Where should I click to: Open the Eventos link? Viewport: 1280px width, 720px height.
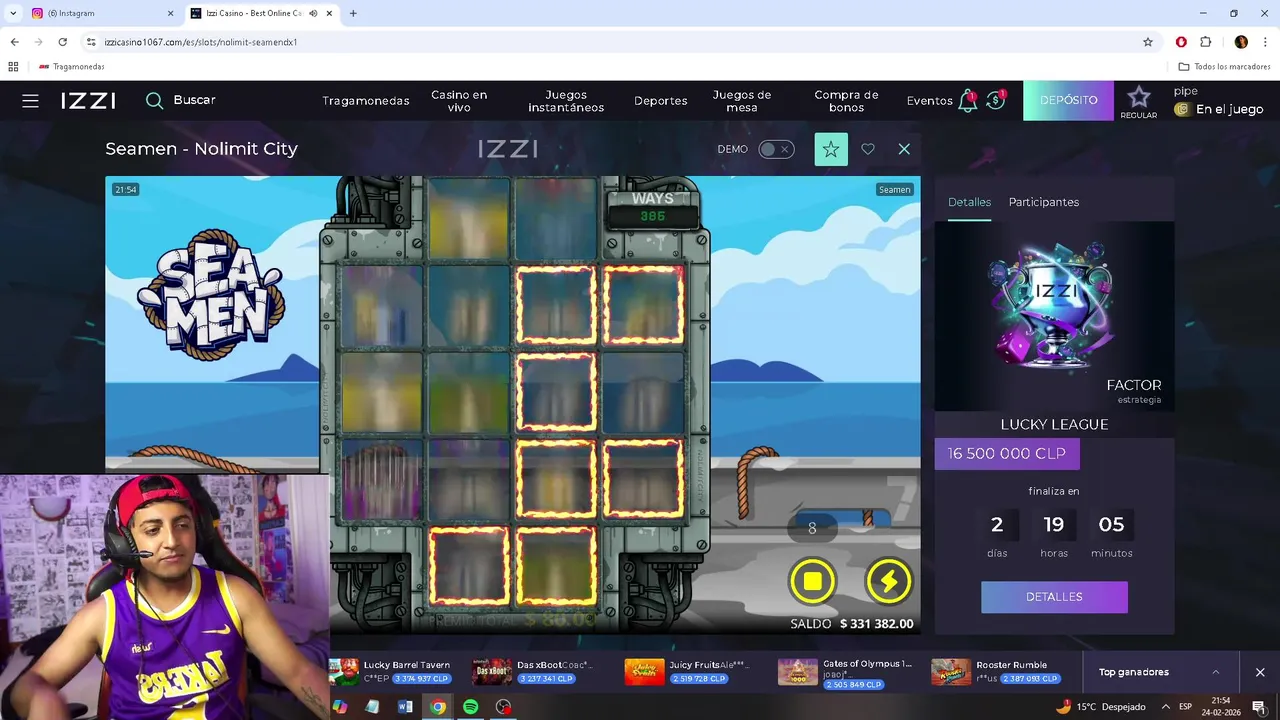(929, 101)
